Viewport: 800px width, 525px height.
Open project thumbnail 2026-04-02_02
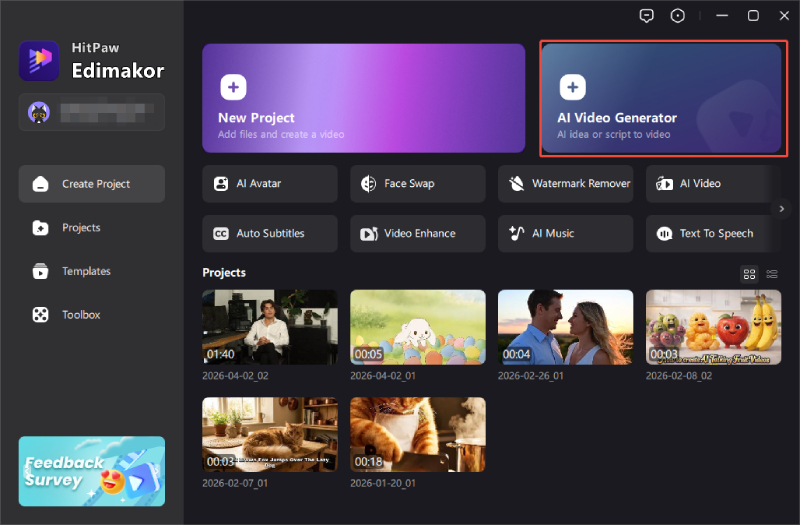click(270, 327)
